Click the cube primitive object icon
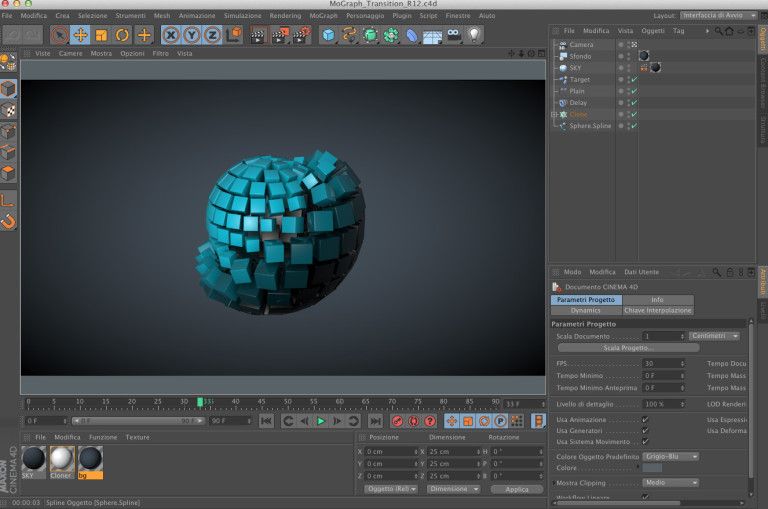This screenshot has width=768, height=509. (x=328, y=35)
